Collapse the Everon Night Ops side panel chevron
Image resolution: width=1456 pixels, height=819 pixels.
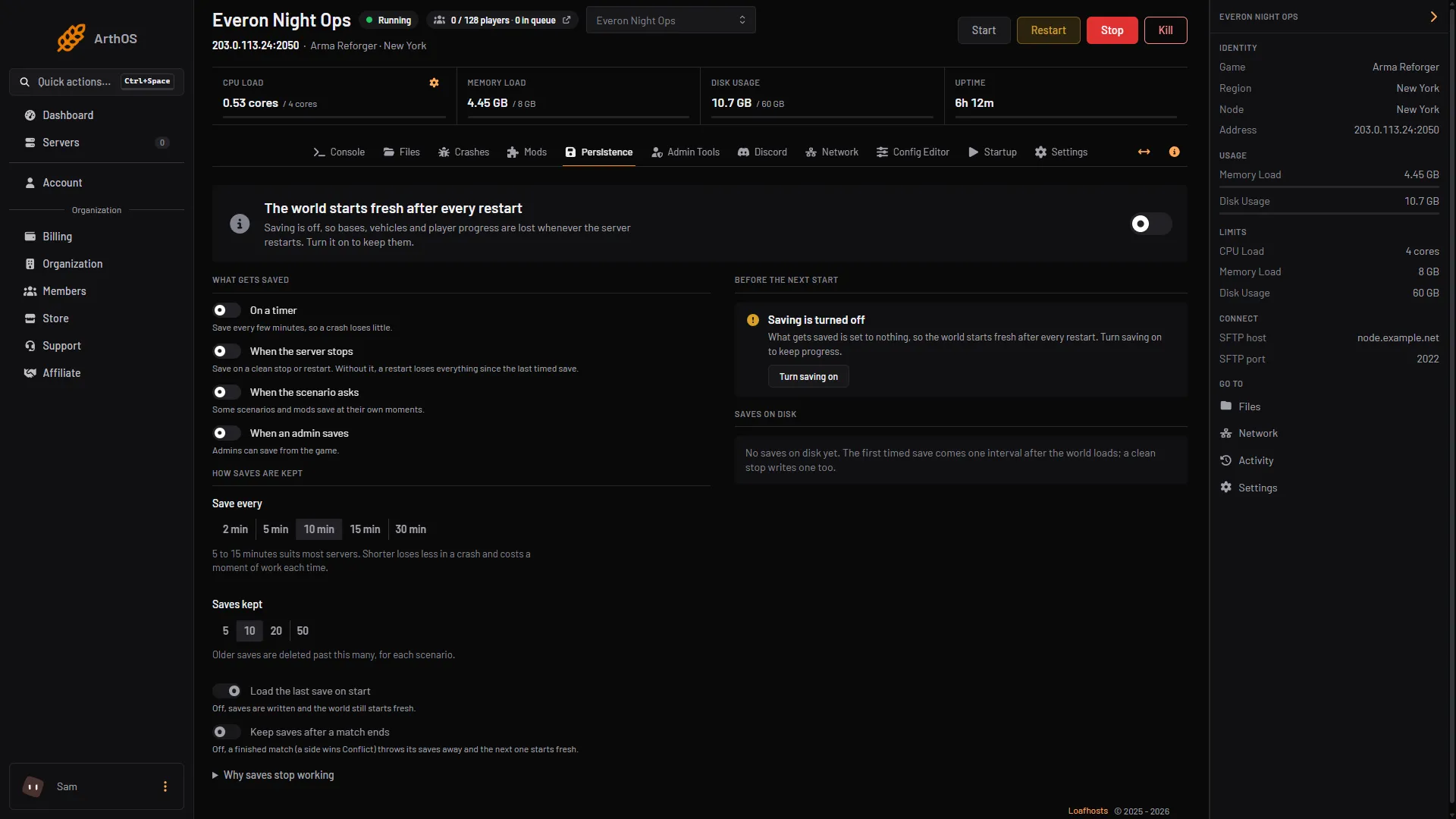coord(1433,17)
